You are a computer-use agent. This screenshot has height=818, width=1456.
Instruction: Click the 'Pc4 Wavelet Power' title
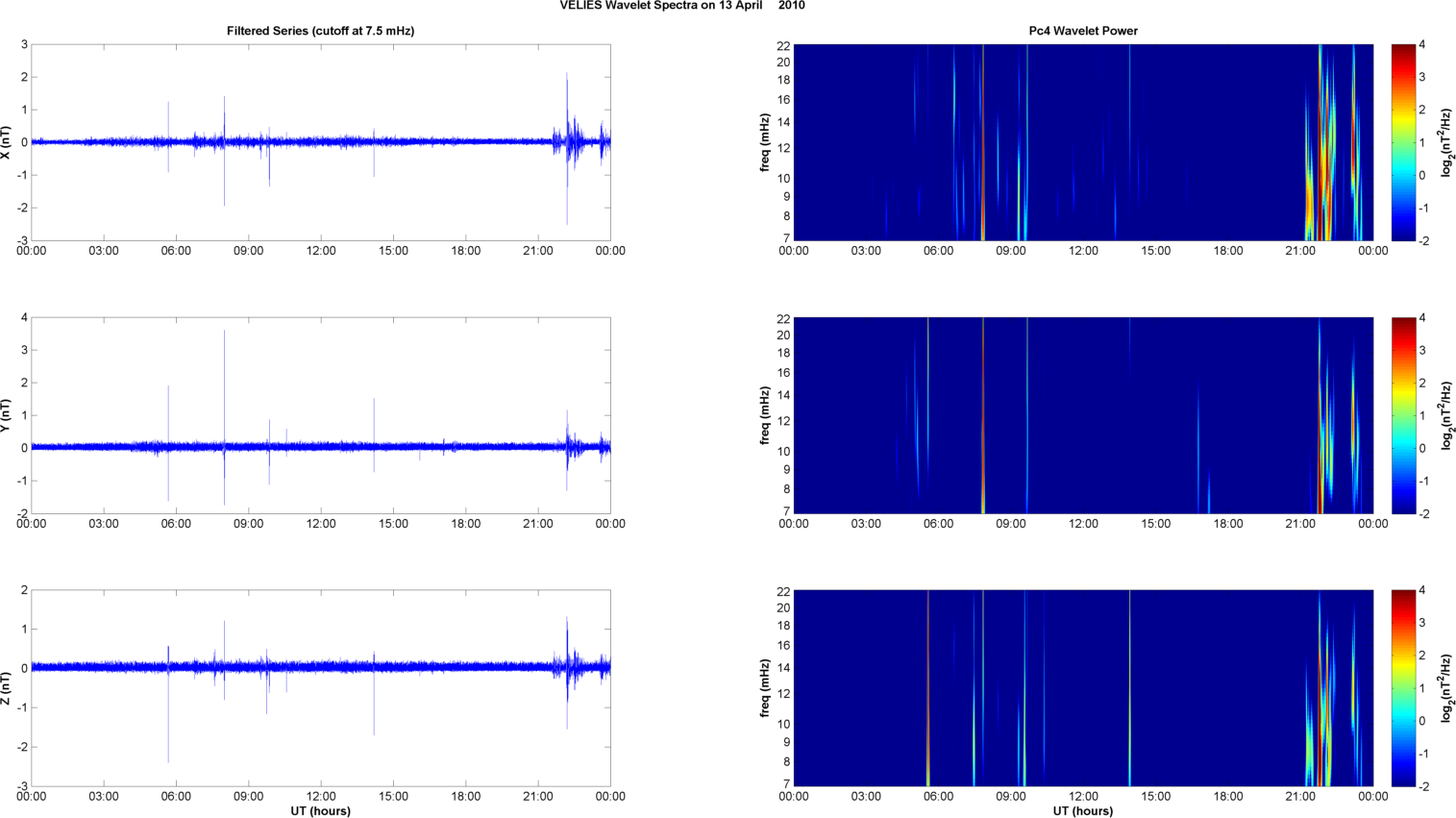click(x=1083, y=31)
